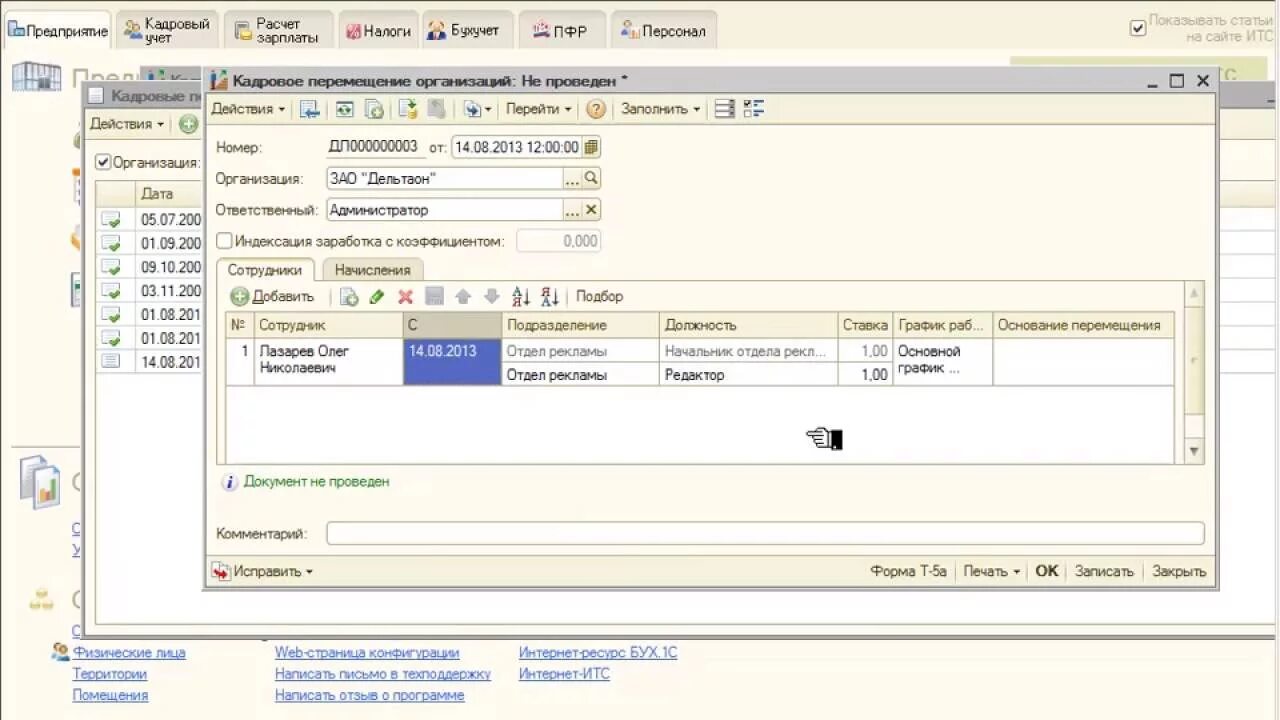Toggle Показывать статьи на сайте ИТС checkbox
This screenshot has height=720, width=1280.
tap(1137, 28)
